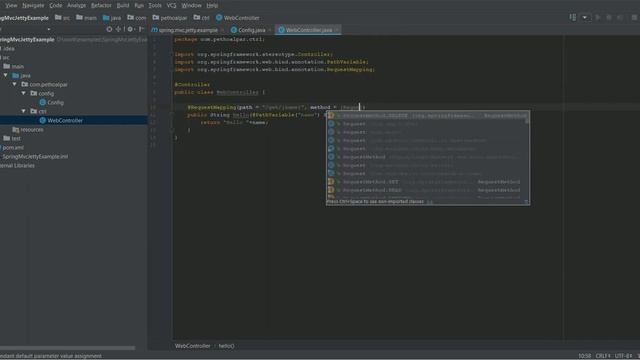Open the Build menu
Screen dimensions: 640x360
[x=122, y=5]
